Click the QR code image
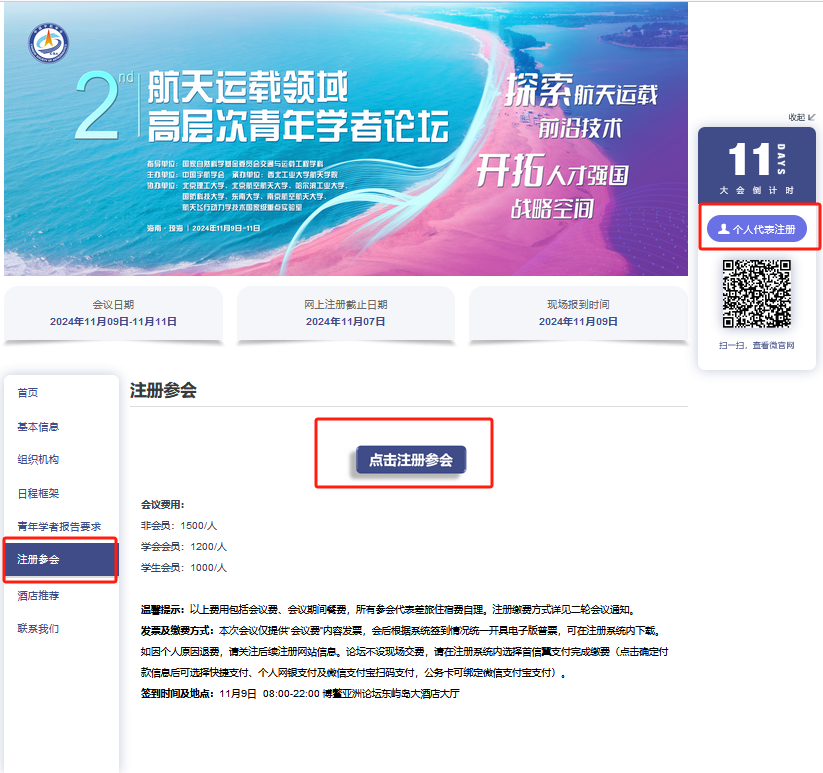This screenshot has height=773, width=823. click(x=757, y=294)
